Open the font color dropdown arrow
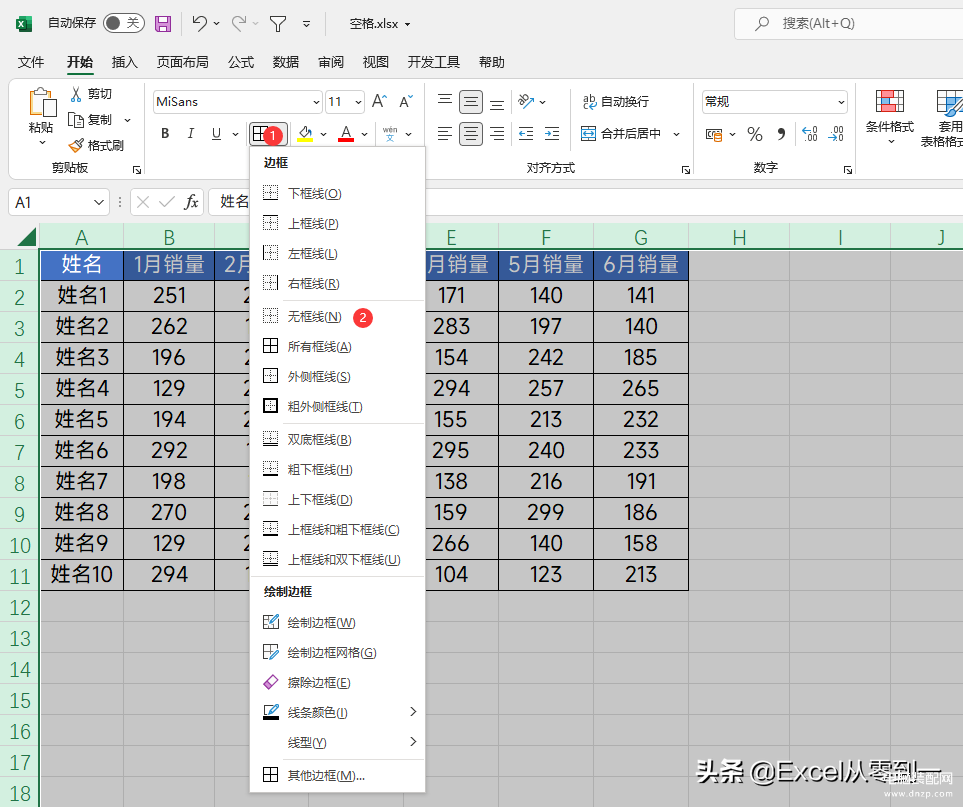963x807 pixels. pyautogui.click(x=365, y=134)
